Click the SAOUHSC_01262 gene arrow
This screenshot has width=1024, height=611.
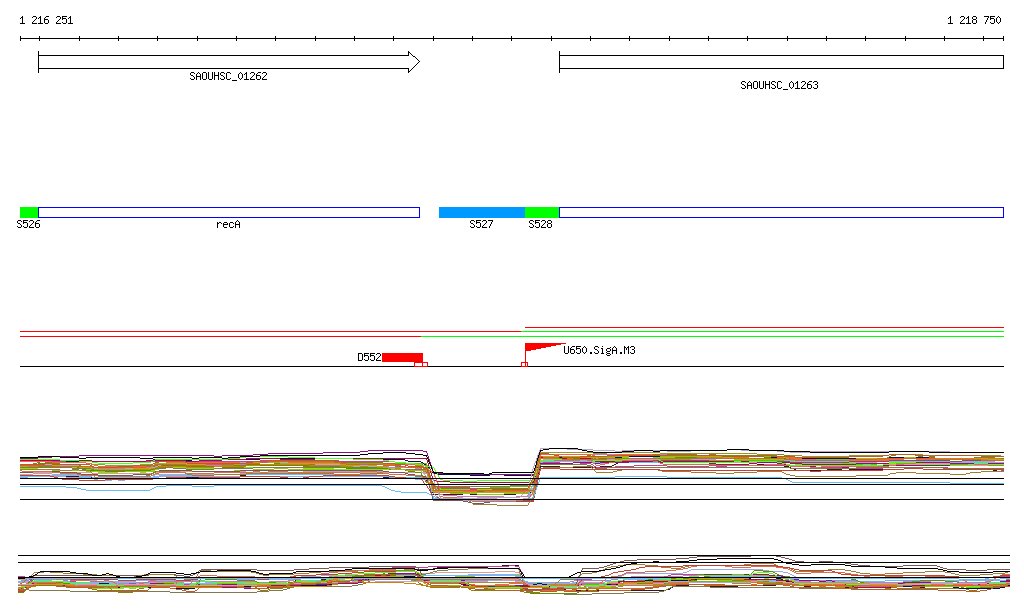click(x=228, y=62)
